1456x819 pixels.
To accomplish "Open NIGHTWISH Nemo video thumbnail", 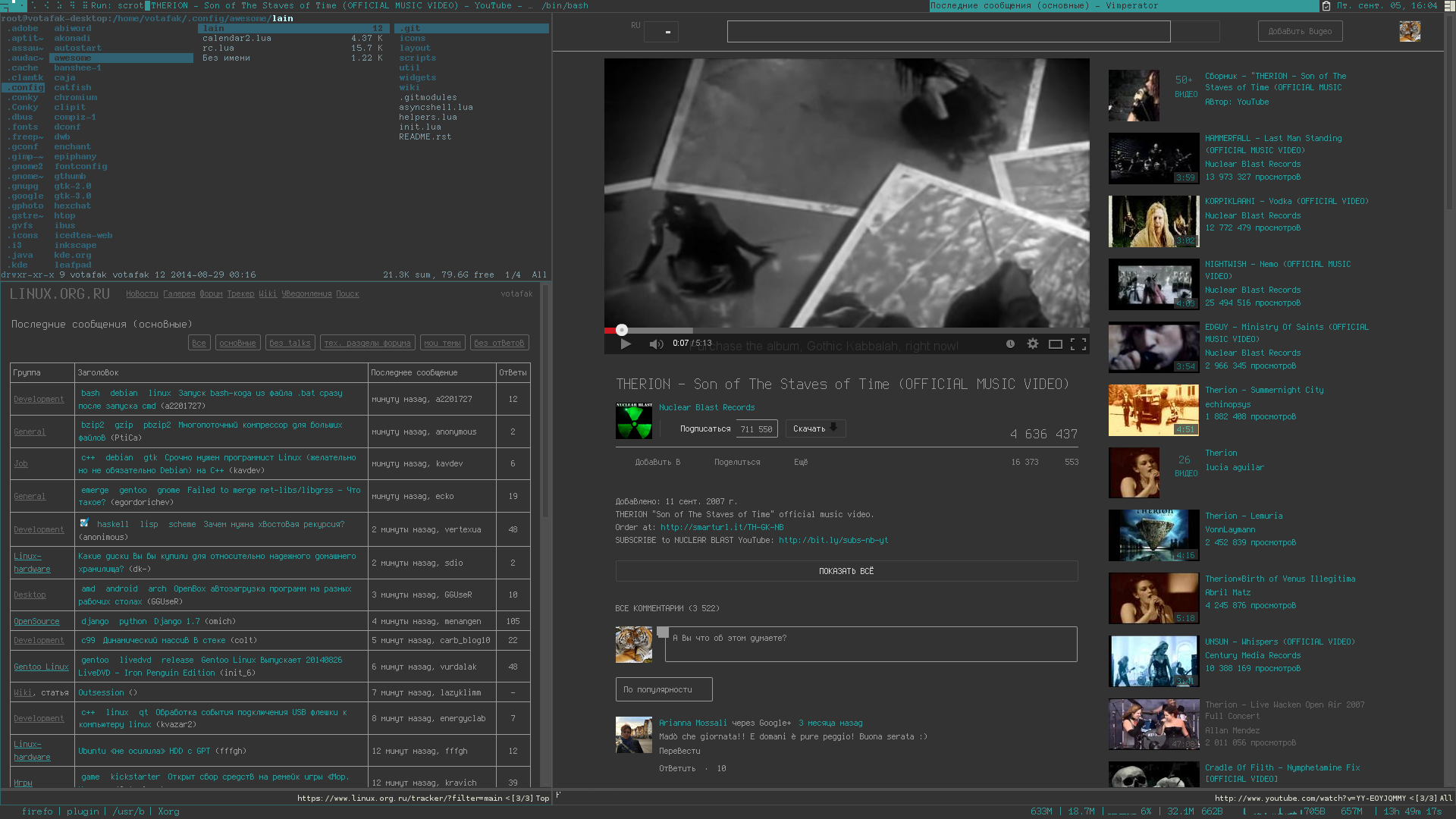I will [x=1153, y=284].
